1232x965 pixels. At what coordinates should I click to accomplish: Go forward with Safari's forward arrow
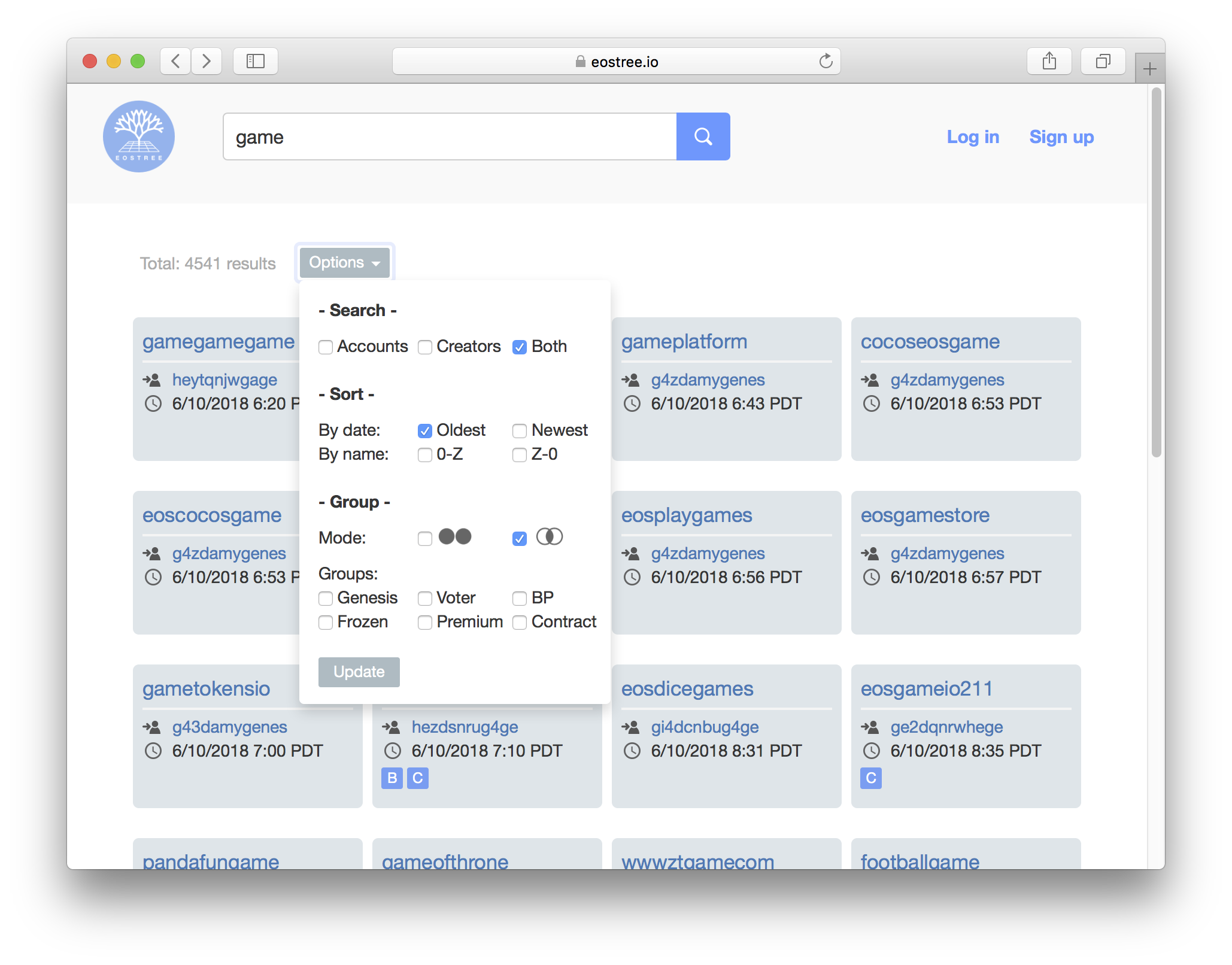coord(207,61)
